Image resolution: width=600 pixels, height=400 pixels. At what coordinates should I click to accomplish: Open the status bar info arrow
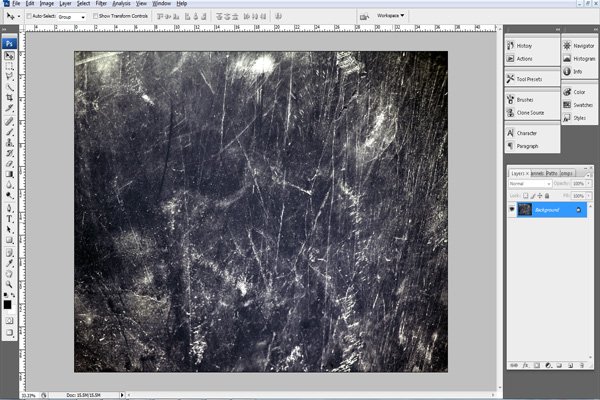pos(122,395)
